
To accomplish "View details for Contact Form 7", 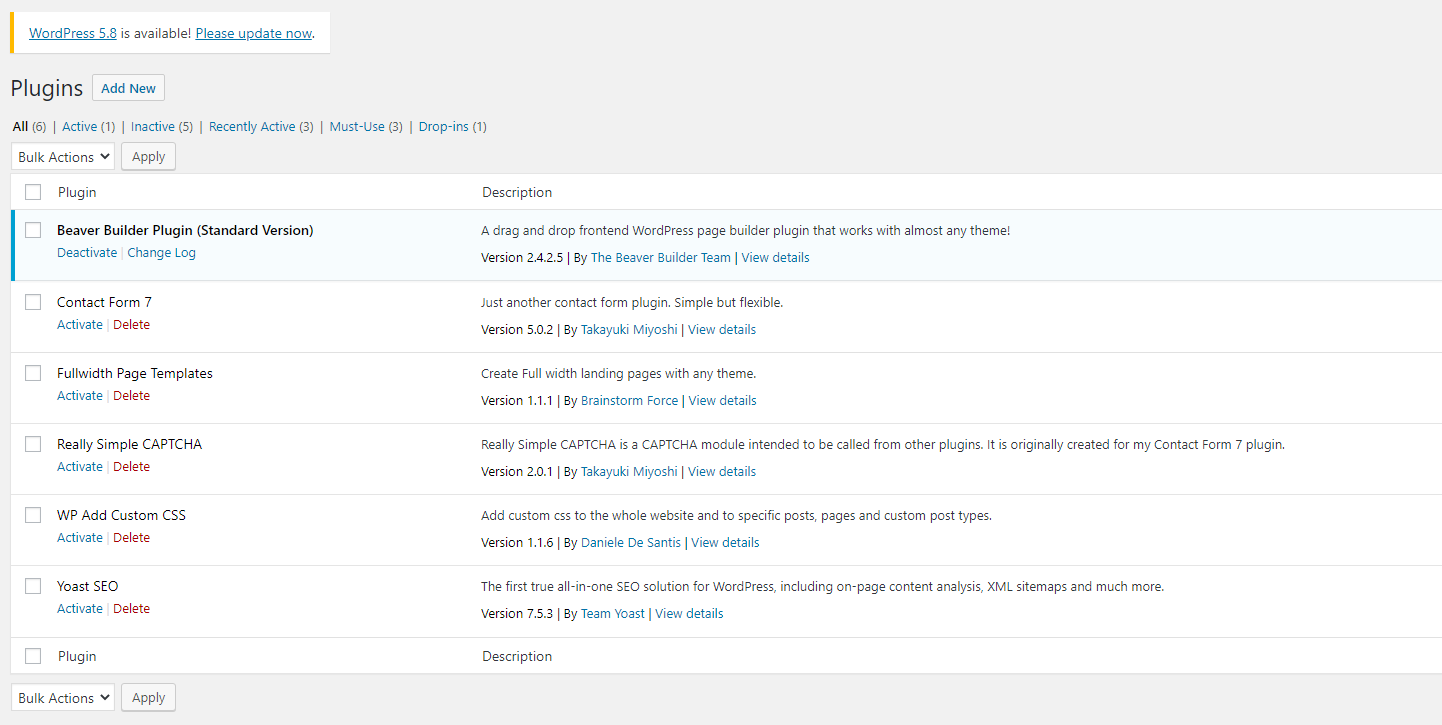I will click(x=722, y=330).
